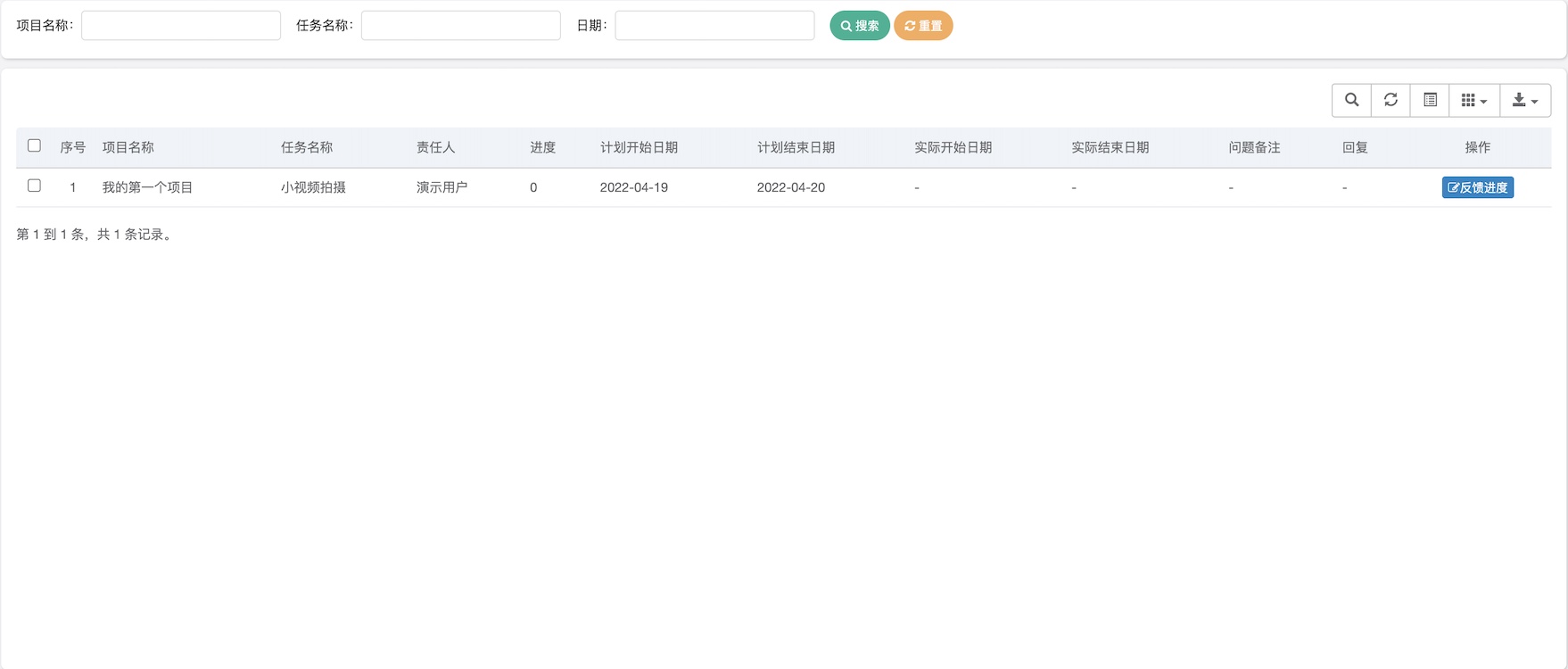Click the 项目名称 column header
This screenshot has width=1568, height=669.
tap(128, 147)
